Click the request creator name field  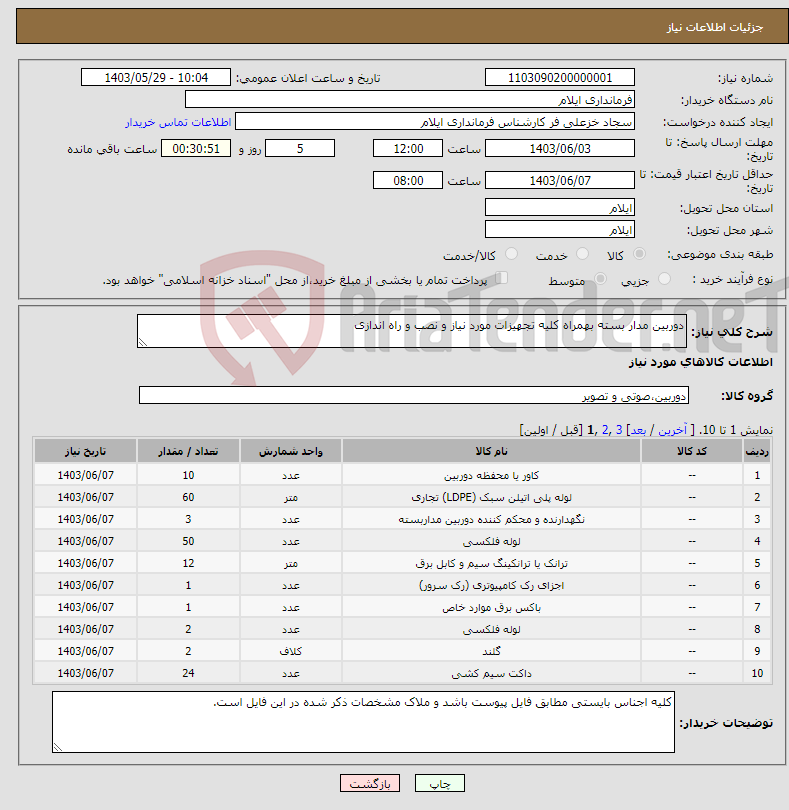click(435, 122)
